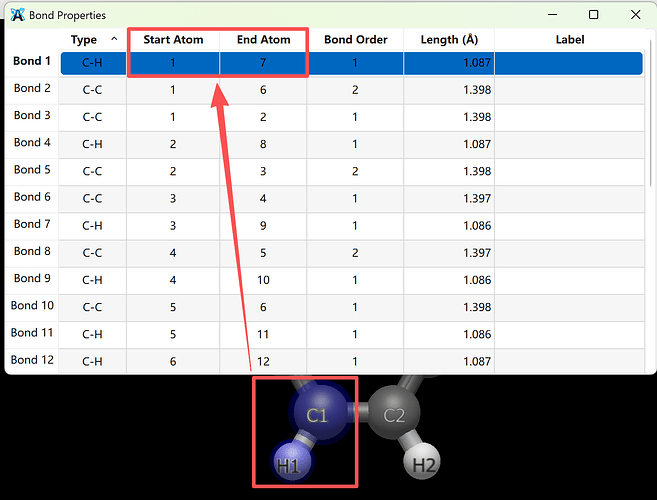Select the Bond 2 row header
Viewport: 657px width, 500px height.
click(x=32, y=89)
